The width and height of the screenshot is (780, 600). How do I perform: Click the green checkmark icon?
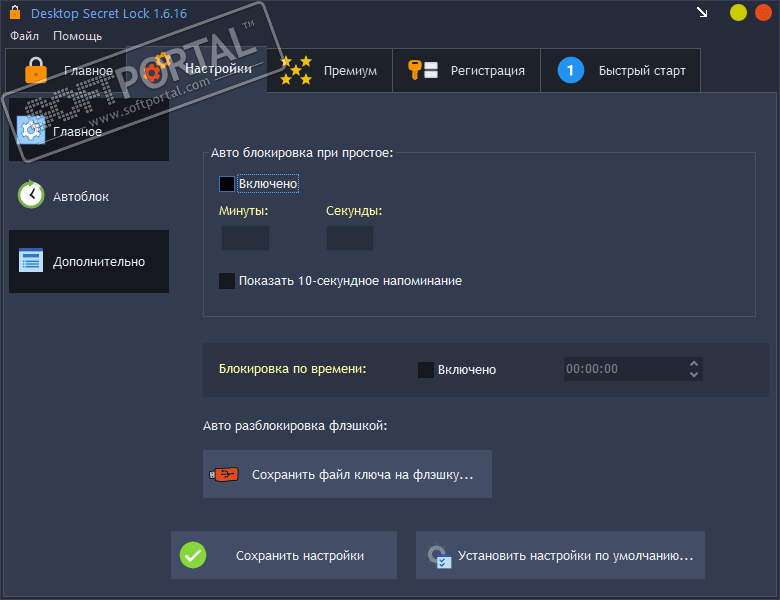(193, 555)
